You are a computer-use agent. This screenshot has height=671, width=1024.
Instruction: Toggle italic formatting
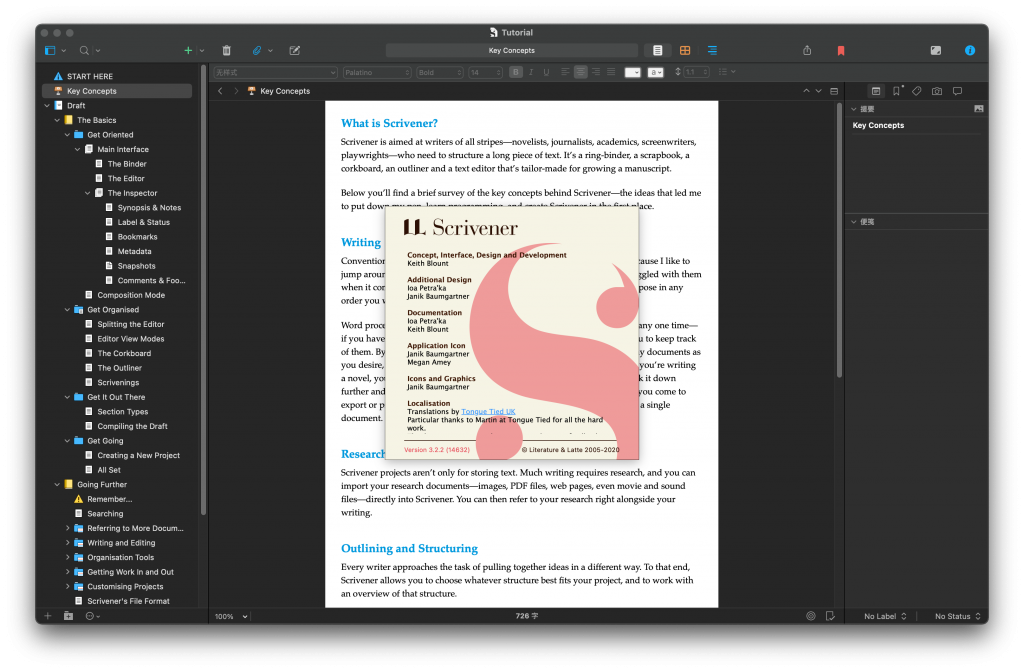click(531, 73)
